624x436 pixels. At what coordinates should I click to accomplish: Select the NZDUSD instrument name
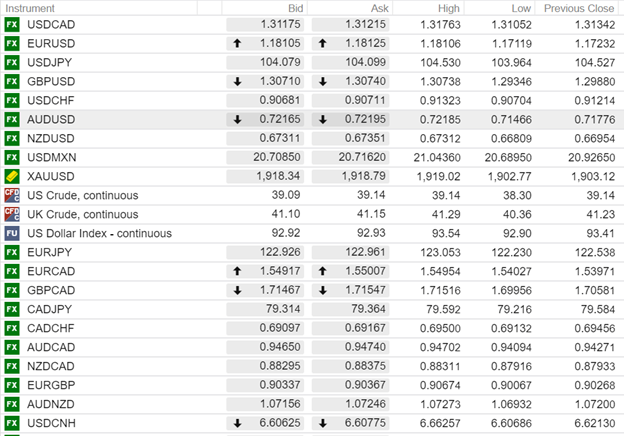click(51, 138)
